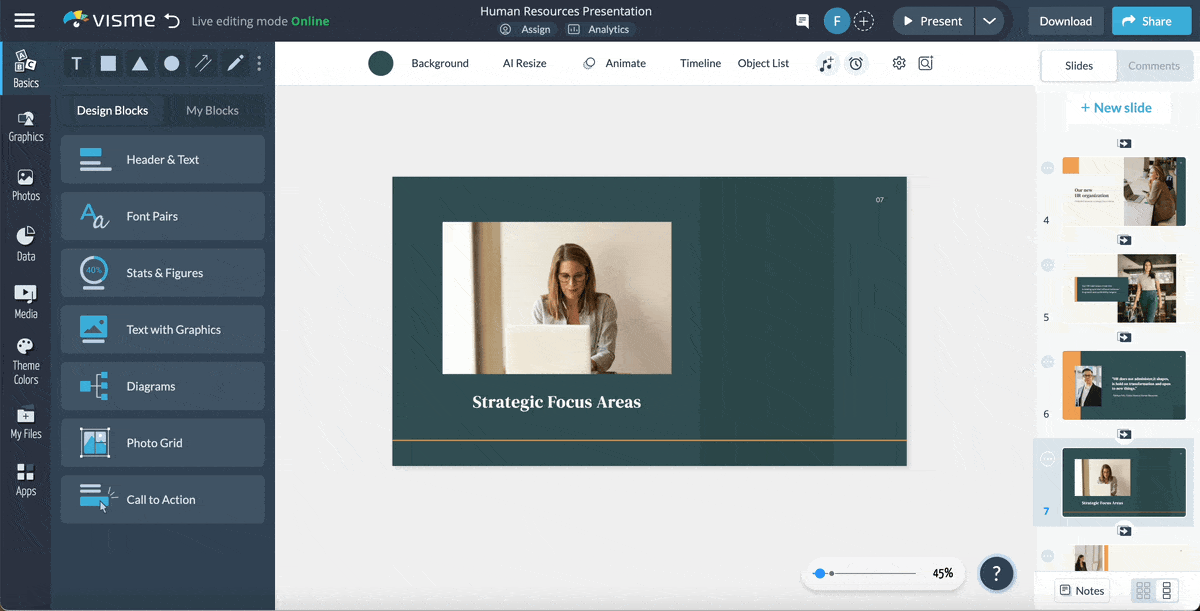The width and height of the screenshot is (1200, 611).
Task: Switch to the Comments tab
Action: (1154, 65)
